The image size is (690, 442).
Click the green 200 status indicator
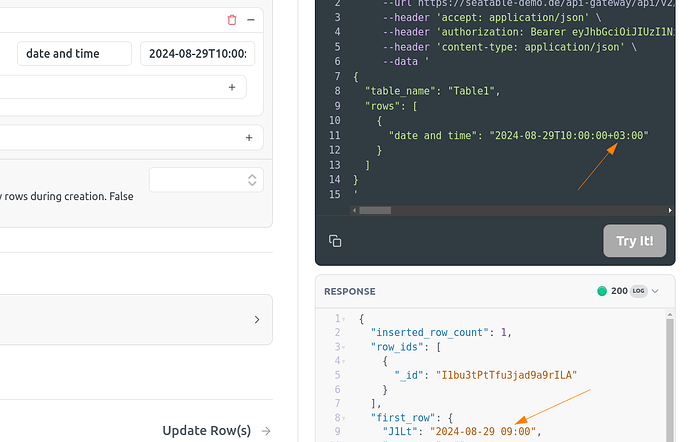tap(603, 291)
